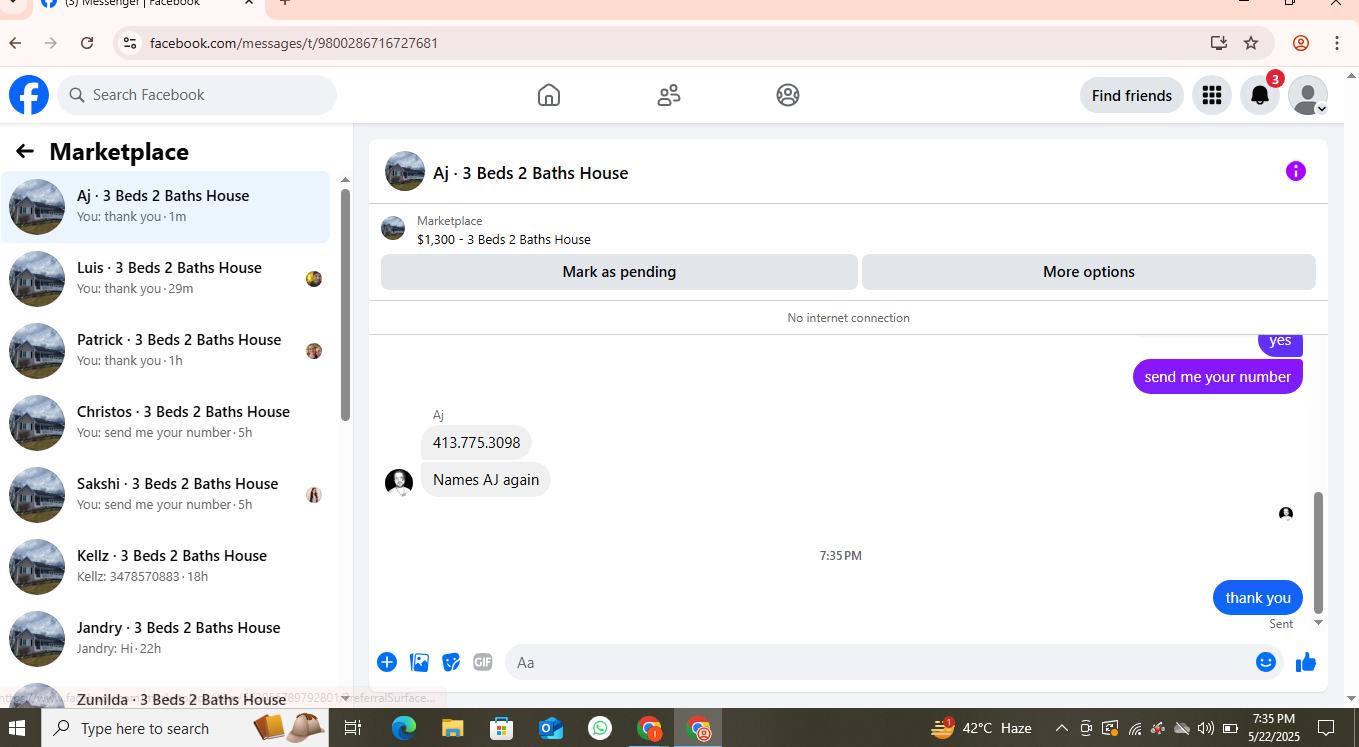Choose a sticker from the sticker icon

coord(451,662)
